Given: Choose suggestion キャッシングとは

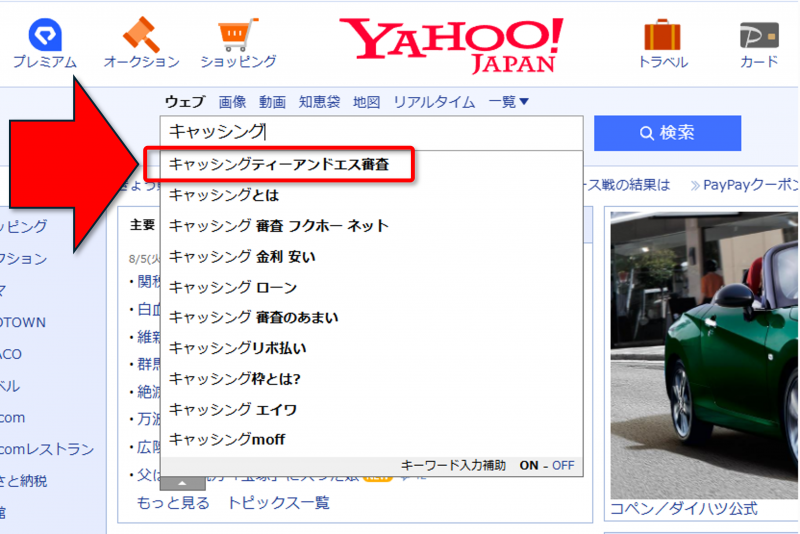Looking at the screenshot, I should point(371,195).
